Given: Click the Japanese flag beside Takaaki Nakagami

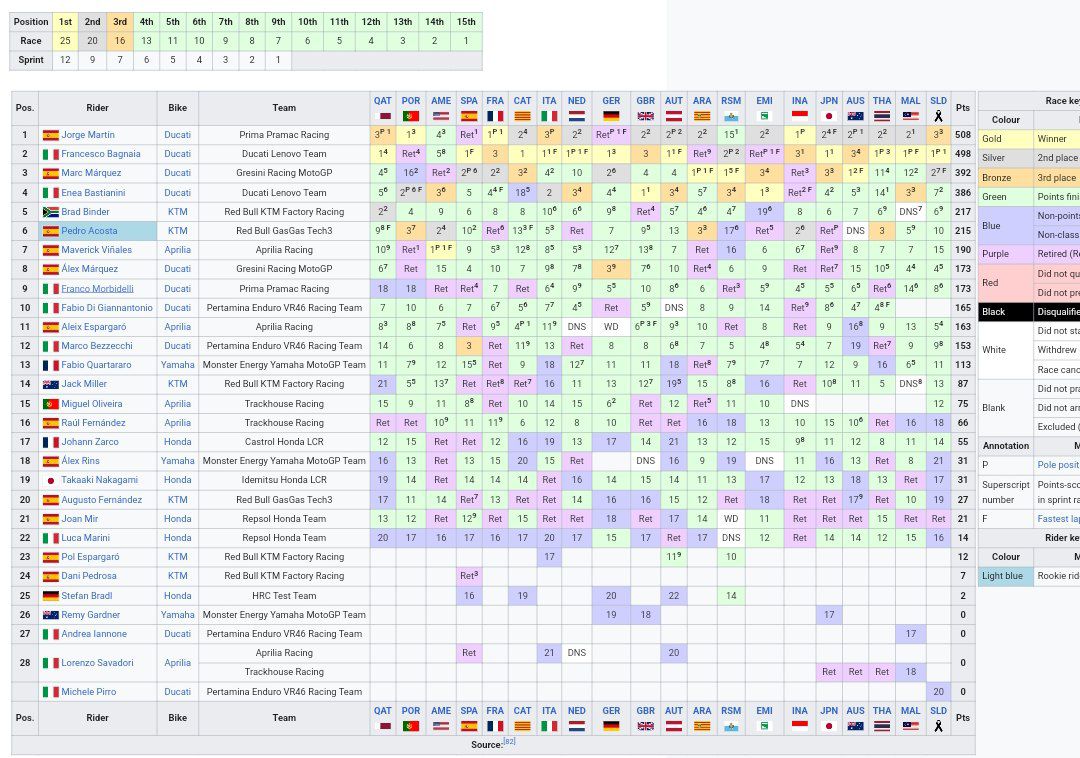Looking at the screenshot, I should 50,480.
